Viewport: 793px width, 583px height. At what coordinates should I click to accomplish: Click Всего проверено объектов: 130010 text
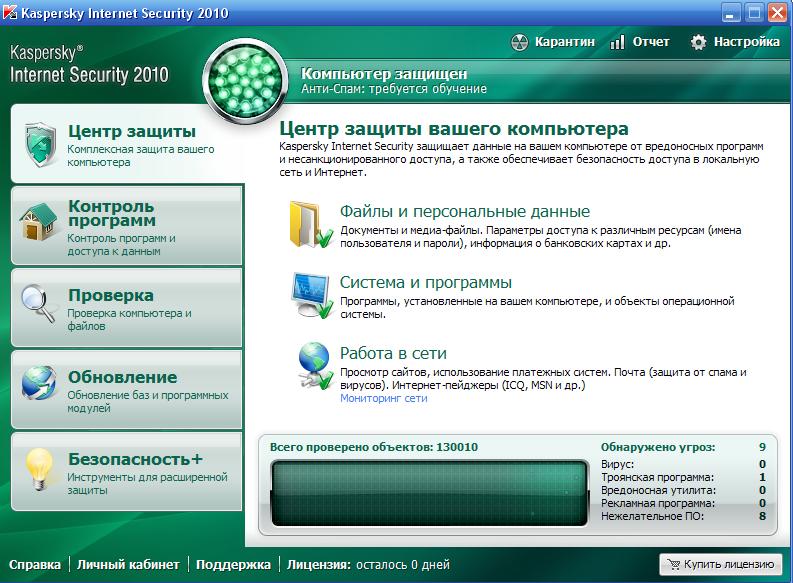[x=374, y=447]
